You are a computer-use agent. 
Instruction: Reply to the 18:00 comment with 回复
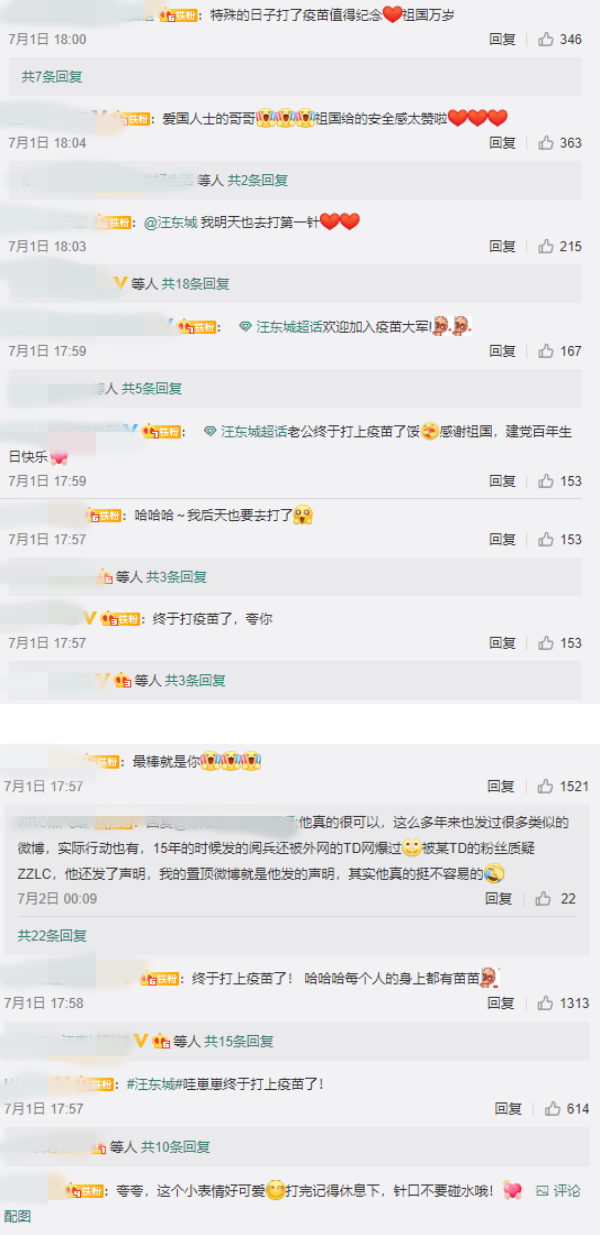[502, 40]
